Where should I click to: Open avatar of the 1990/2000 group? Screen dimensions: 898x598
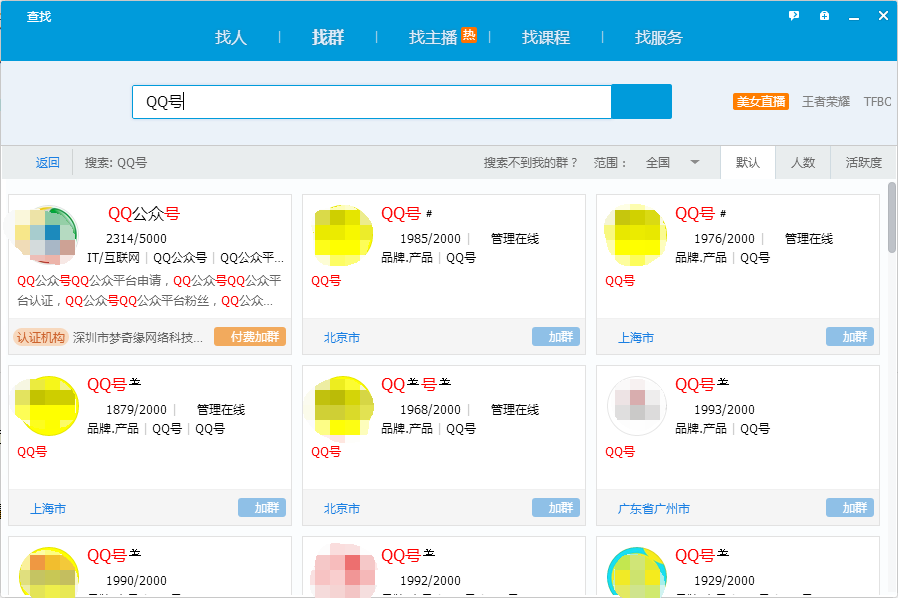pyautogui.click(x=49, y=573)
